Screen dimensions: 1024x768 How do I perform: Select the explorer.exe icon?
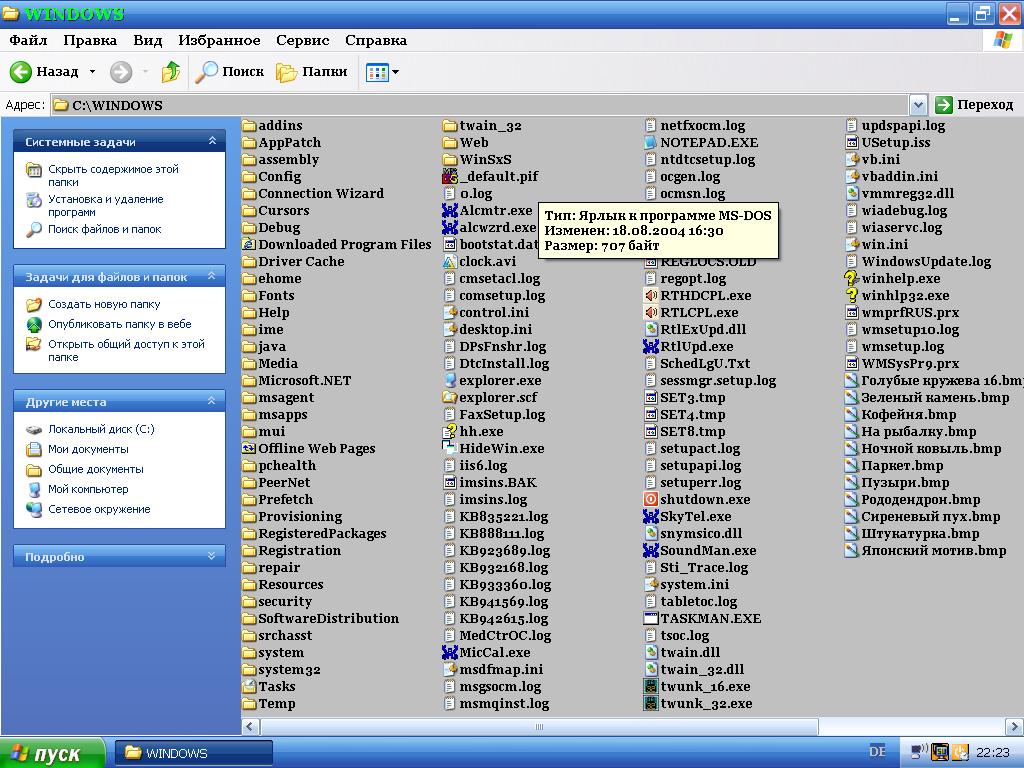[x=449, y=380]
